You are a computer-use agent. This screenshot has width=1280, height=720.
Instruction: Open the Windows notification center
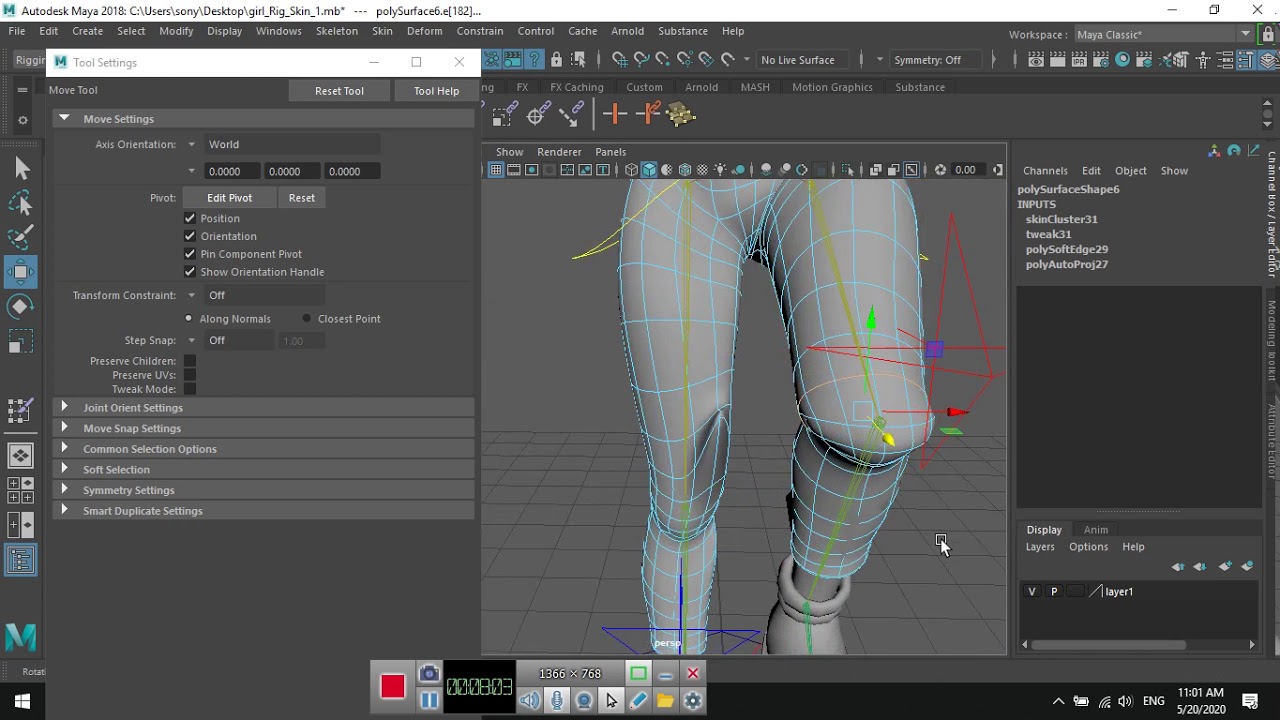coord(1249,701)
